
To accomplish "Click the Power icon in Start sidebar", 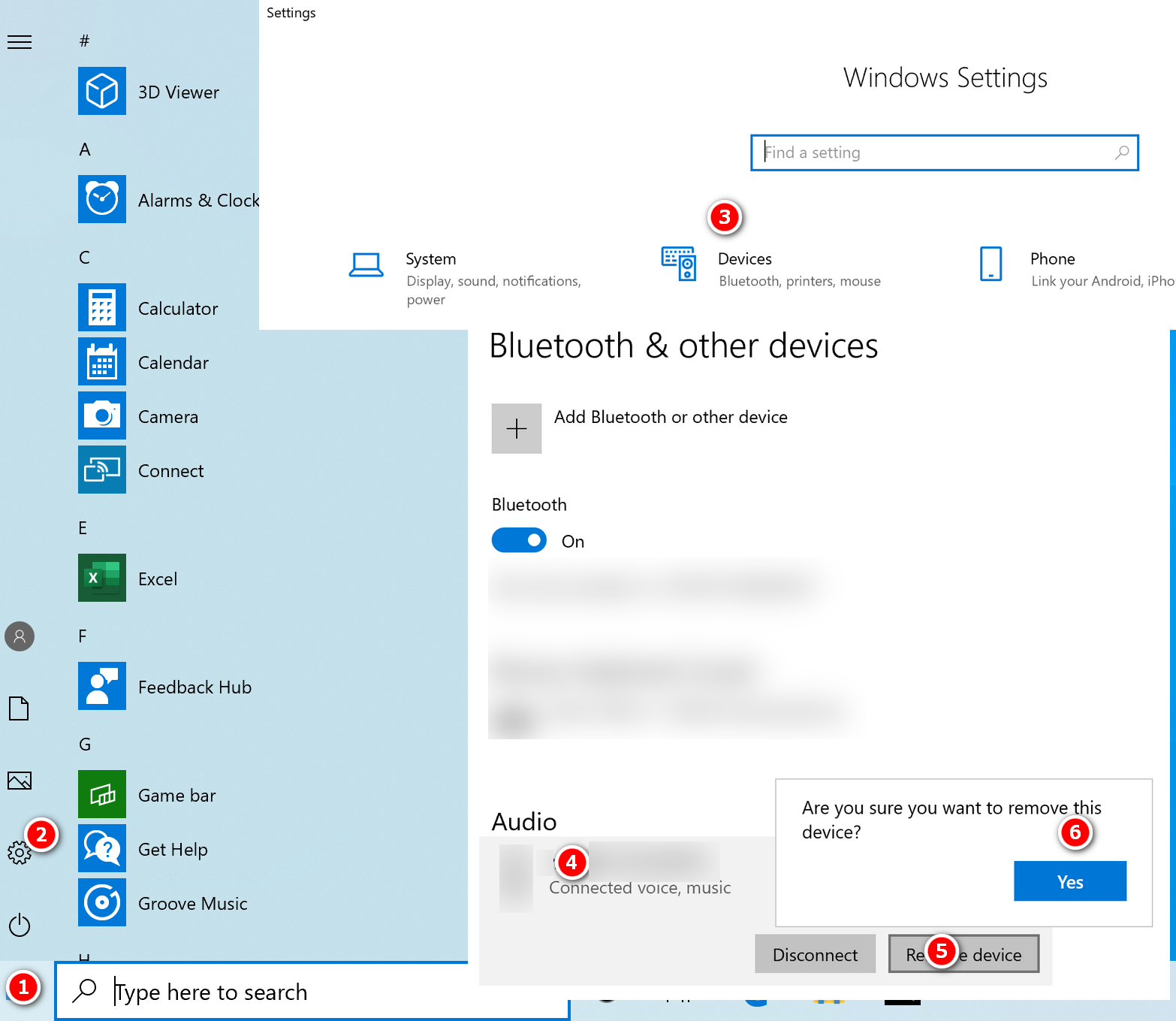I will pyautogui.click(x=20, y=925).
